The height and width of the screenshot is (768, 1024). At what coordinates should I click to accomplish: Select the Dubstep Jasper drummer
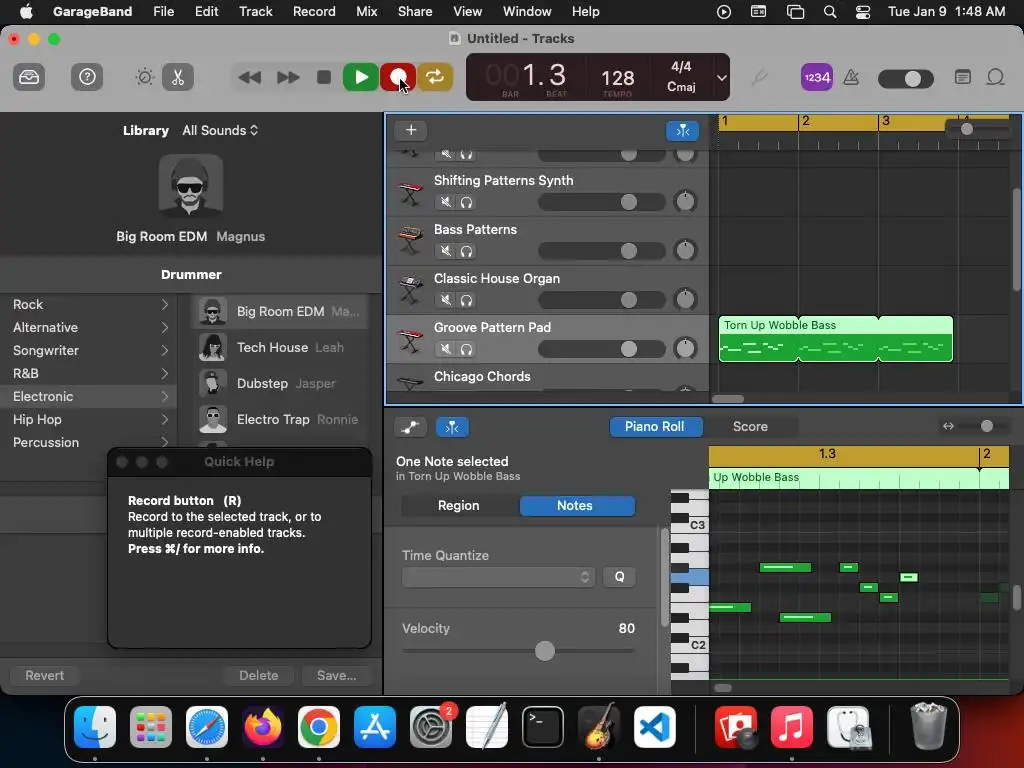tap(281, 383)
